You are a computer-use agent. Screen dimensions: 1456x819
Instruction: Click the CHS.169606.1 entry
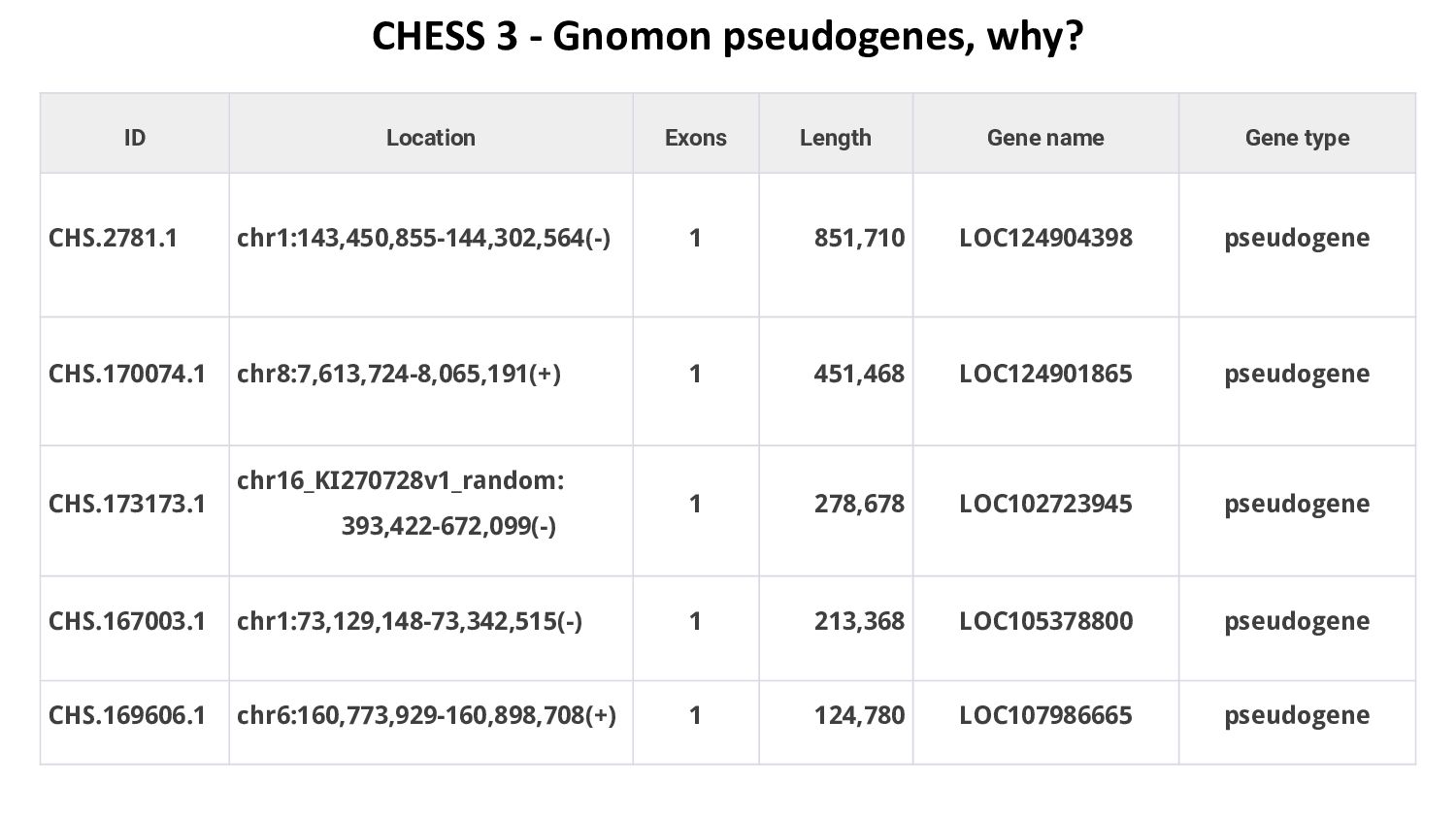pos(127,715)
